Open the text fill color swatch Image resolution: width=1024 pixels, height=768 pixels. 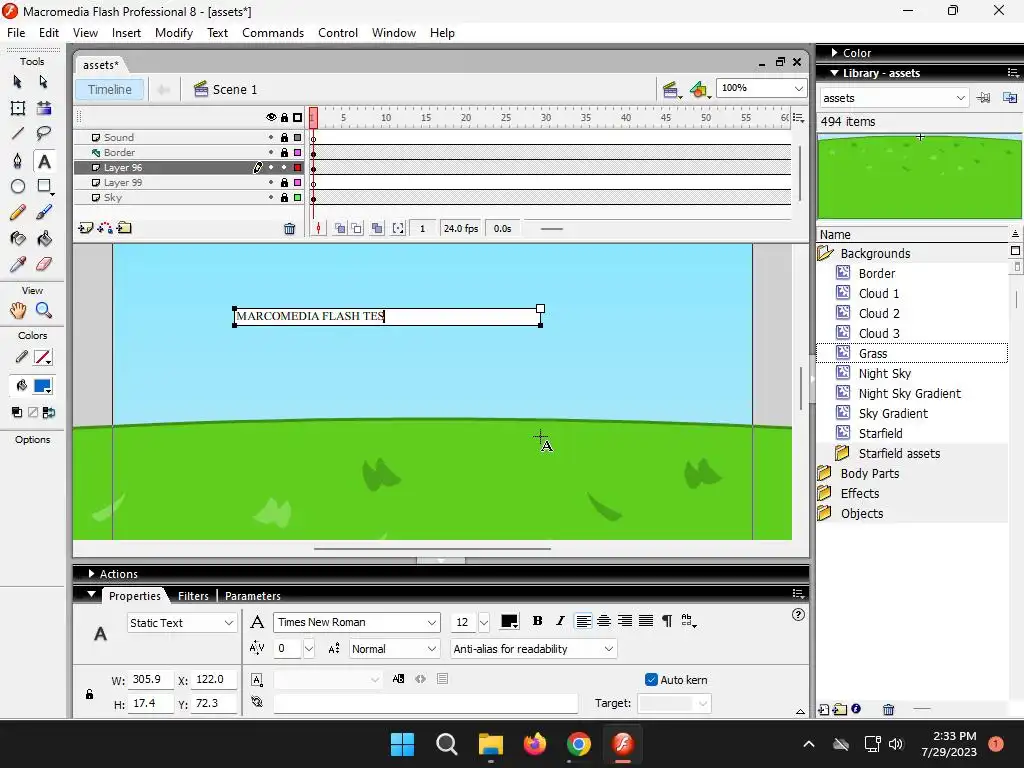(509, 622)
